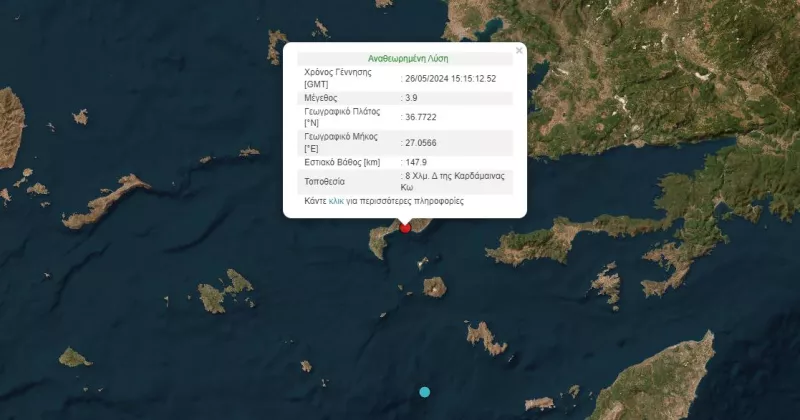Click the 'Γεωγραφικό Πλάτος [°N]' label
This screenshot has width=800, height=420.
342,117
